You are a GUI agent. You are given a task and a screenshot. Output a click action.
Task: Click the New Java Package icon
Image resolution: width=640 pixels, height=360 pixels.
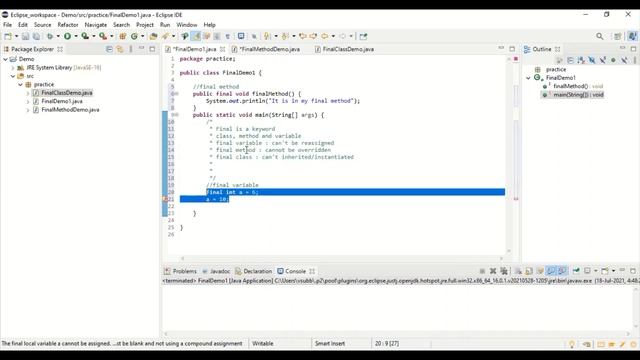[x=122, y=36]
